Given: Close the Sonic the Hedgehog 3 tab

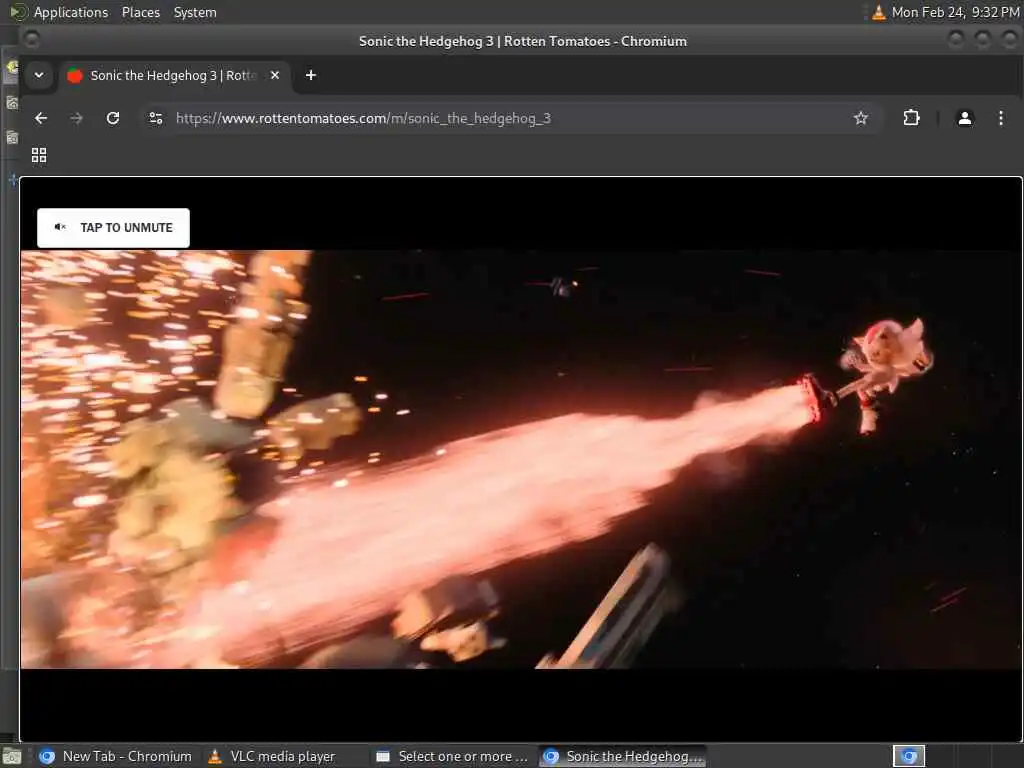Looking at the screenshot, I should point(275,75).
